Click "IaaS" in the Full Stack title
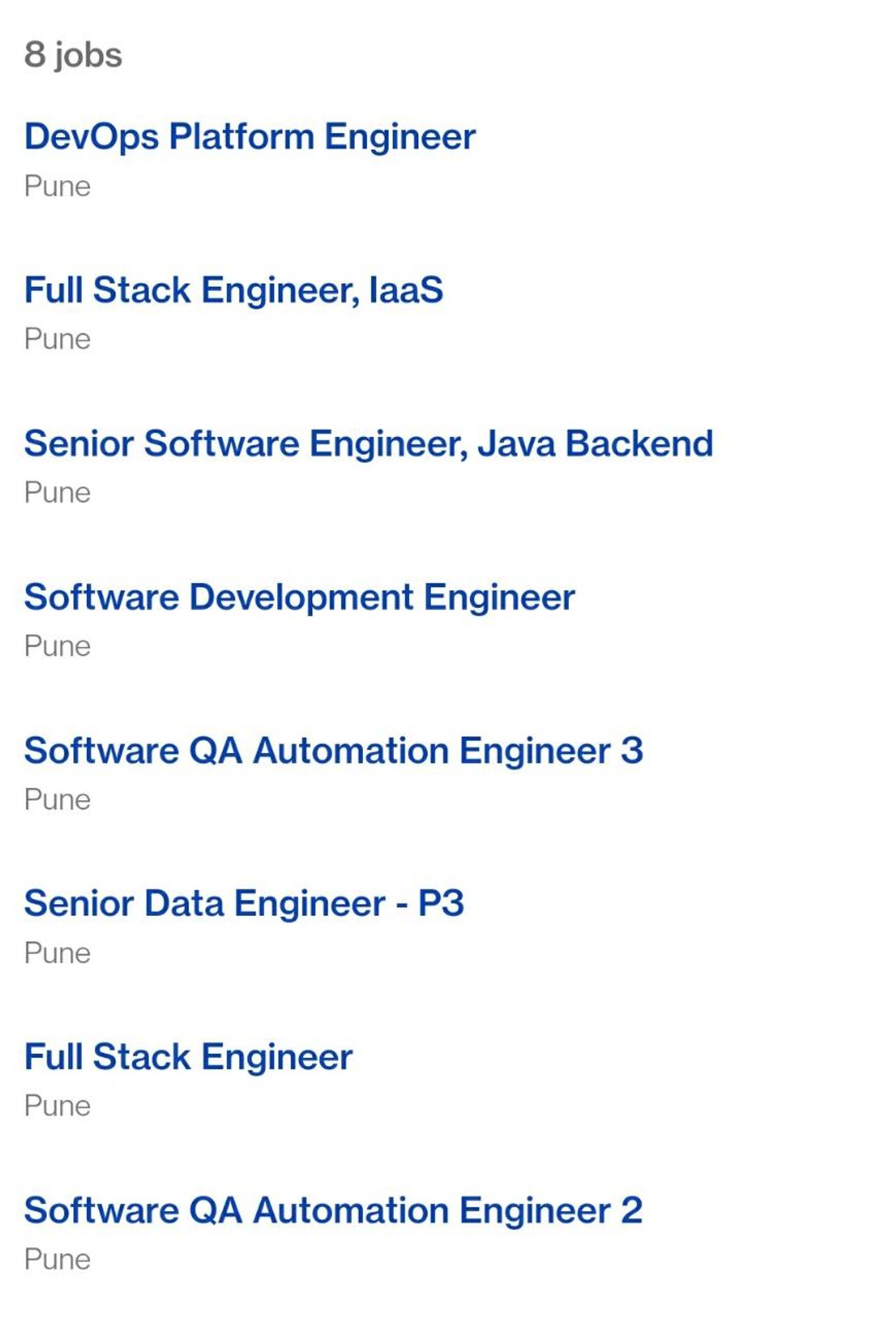The width and height of the screenshot is (896, 1318). click(x=406, y=290)
